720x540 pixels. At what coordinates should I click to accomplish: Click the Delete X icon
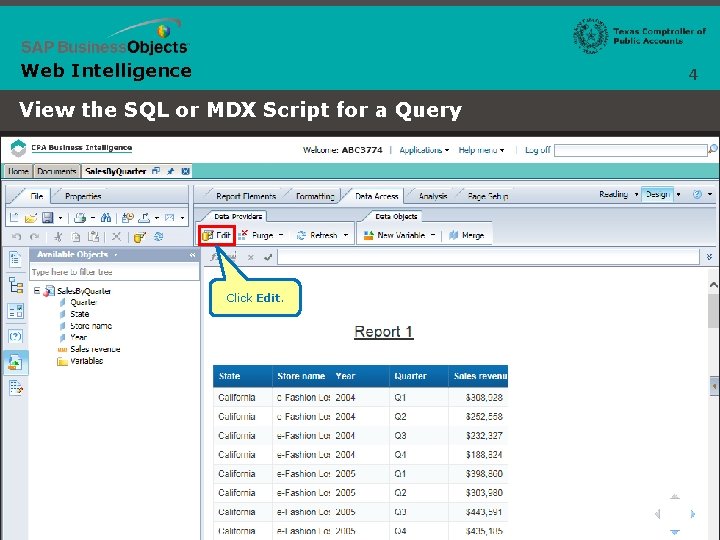pyautogui.click(x=116, y=236)
